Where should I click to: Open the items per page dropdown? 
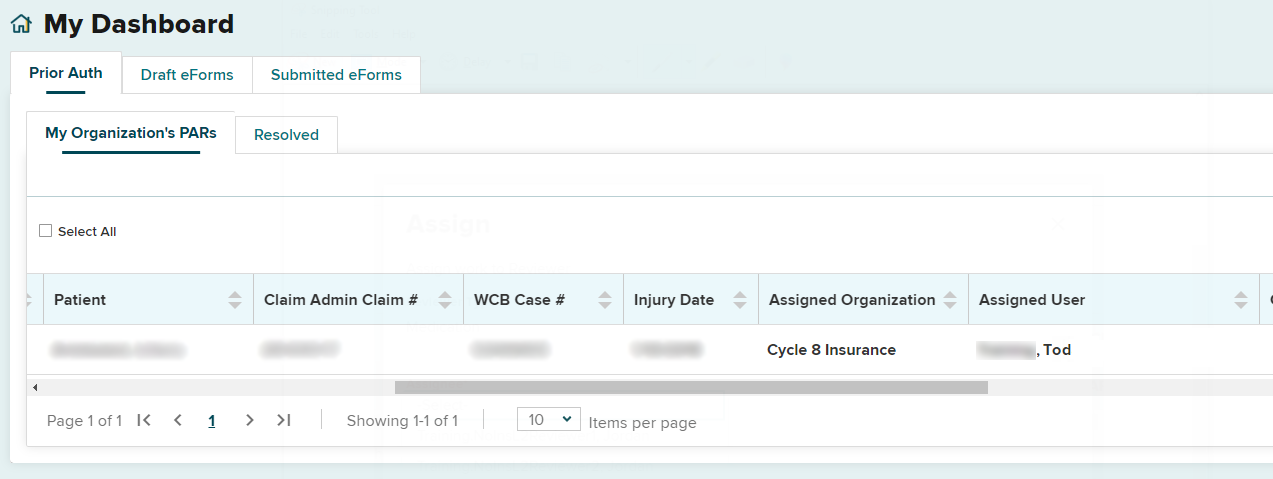click(x=548, y=420)
